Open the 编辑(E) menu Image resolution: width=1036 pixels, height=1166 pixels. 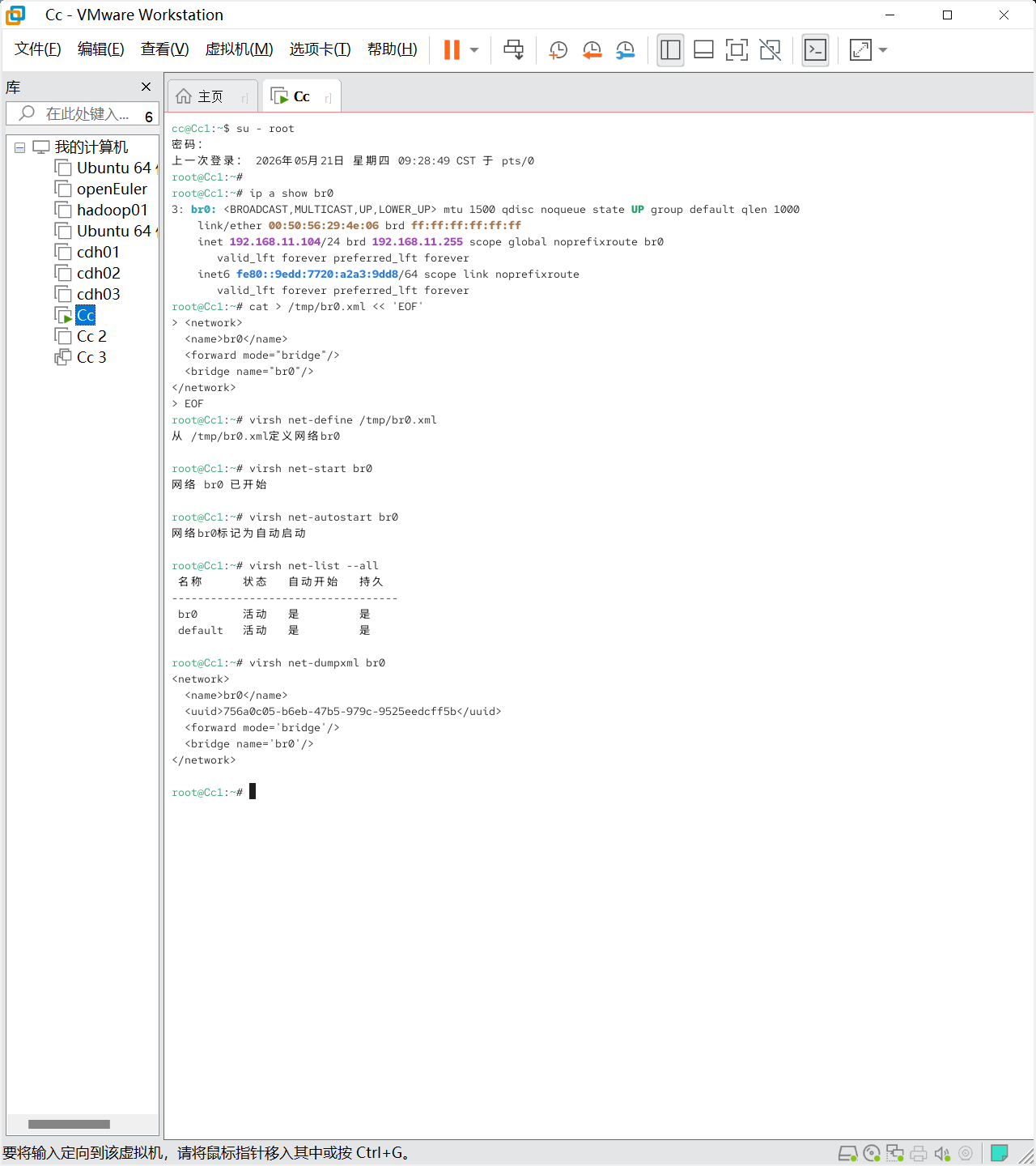(101, 49)
